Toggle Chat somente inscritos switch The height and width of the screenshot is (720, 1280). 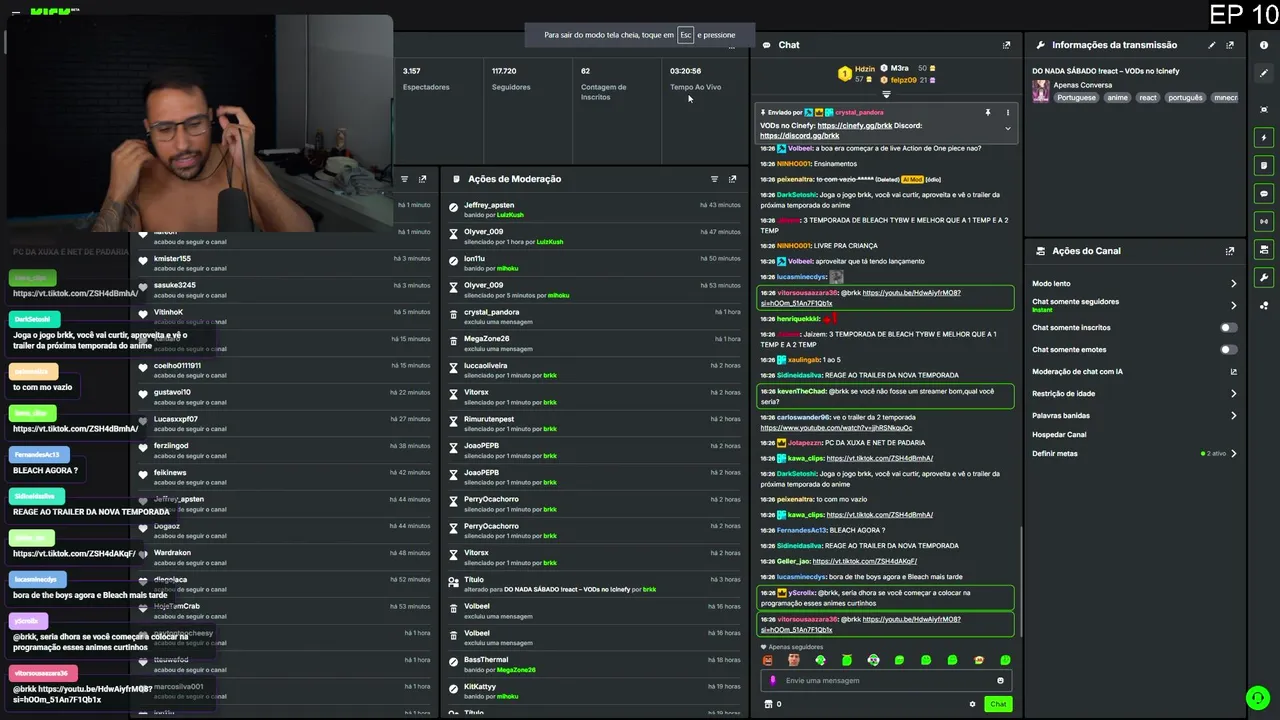point(1228,328)
